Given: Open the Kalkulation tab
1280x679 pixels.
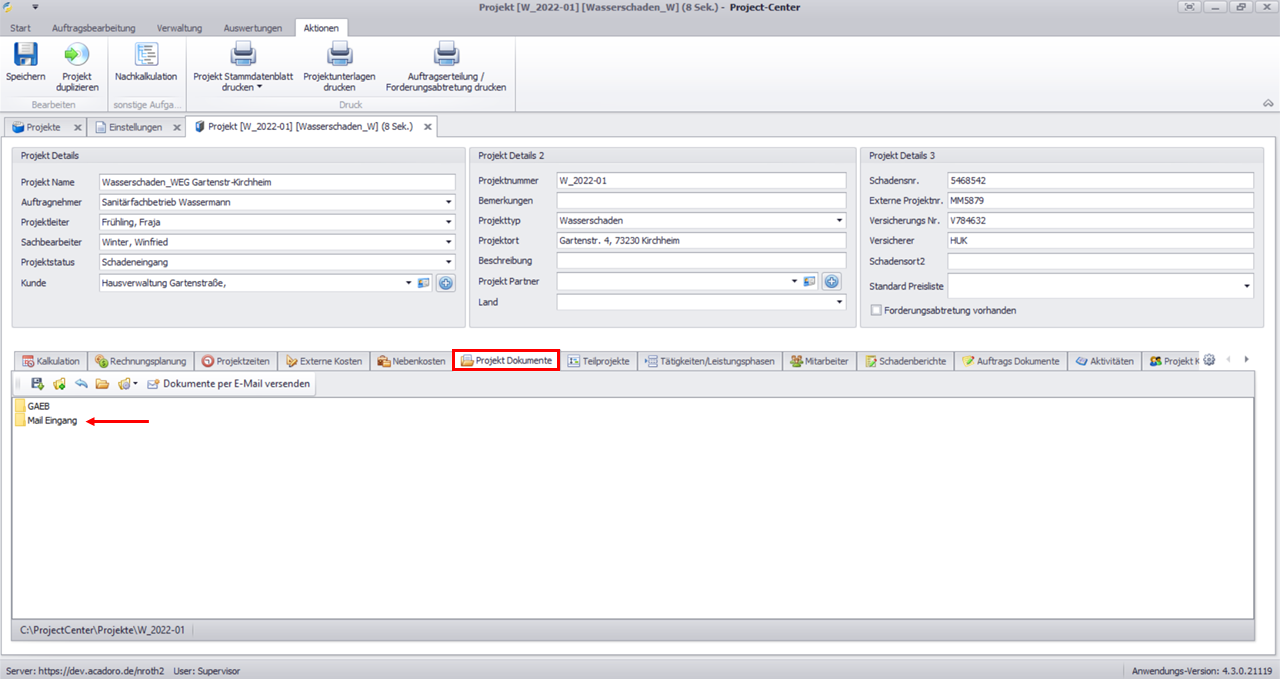Looking at the screenshot, I should 50,361.
